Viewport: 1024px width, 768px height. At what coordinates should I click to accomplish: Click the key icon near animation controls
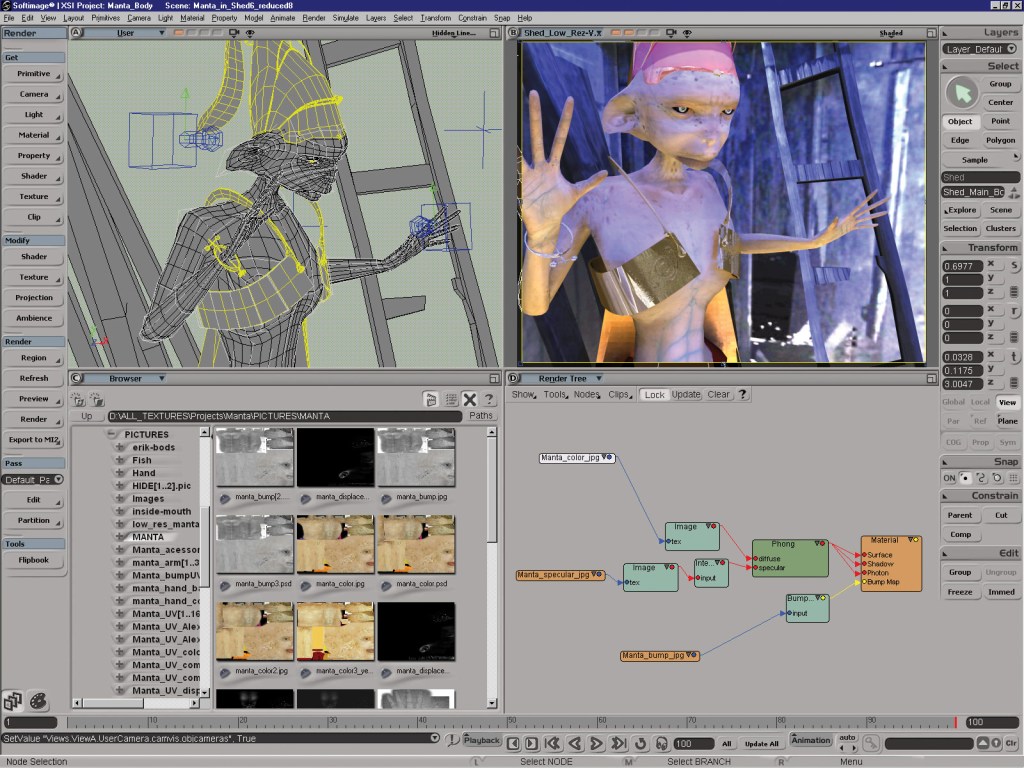pos(871,743)
